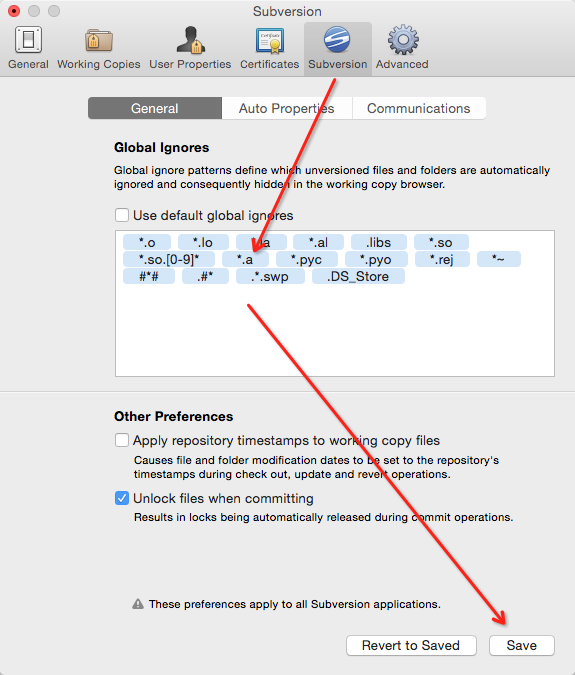Open the User Properties preferences pane
Screen dimensions: 575x675
tap(190, 48)
